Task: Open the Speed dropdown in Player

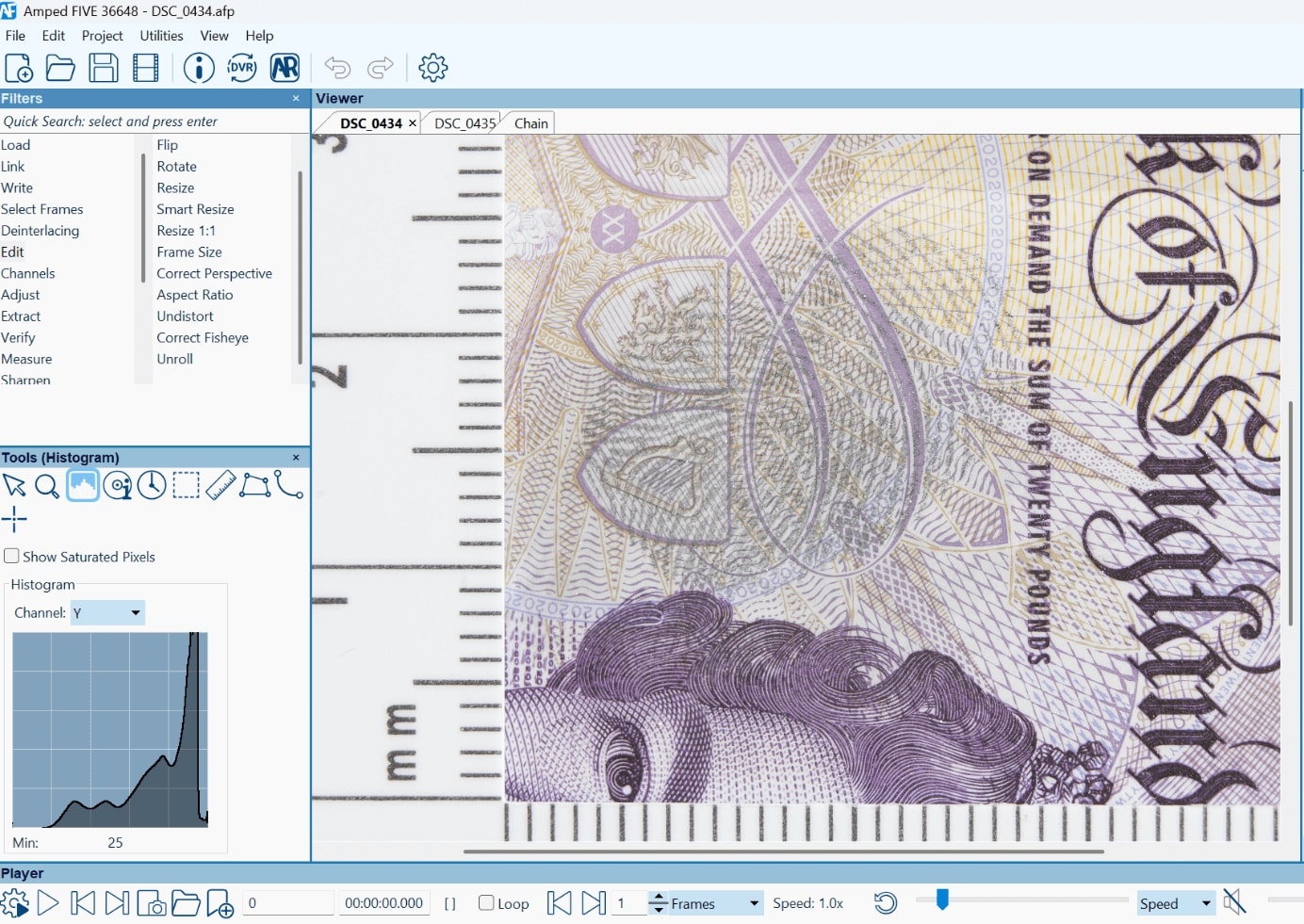Action: [x=1176, y=903]
